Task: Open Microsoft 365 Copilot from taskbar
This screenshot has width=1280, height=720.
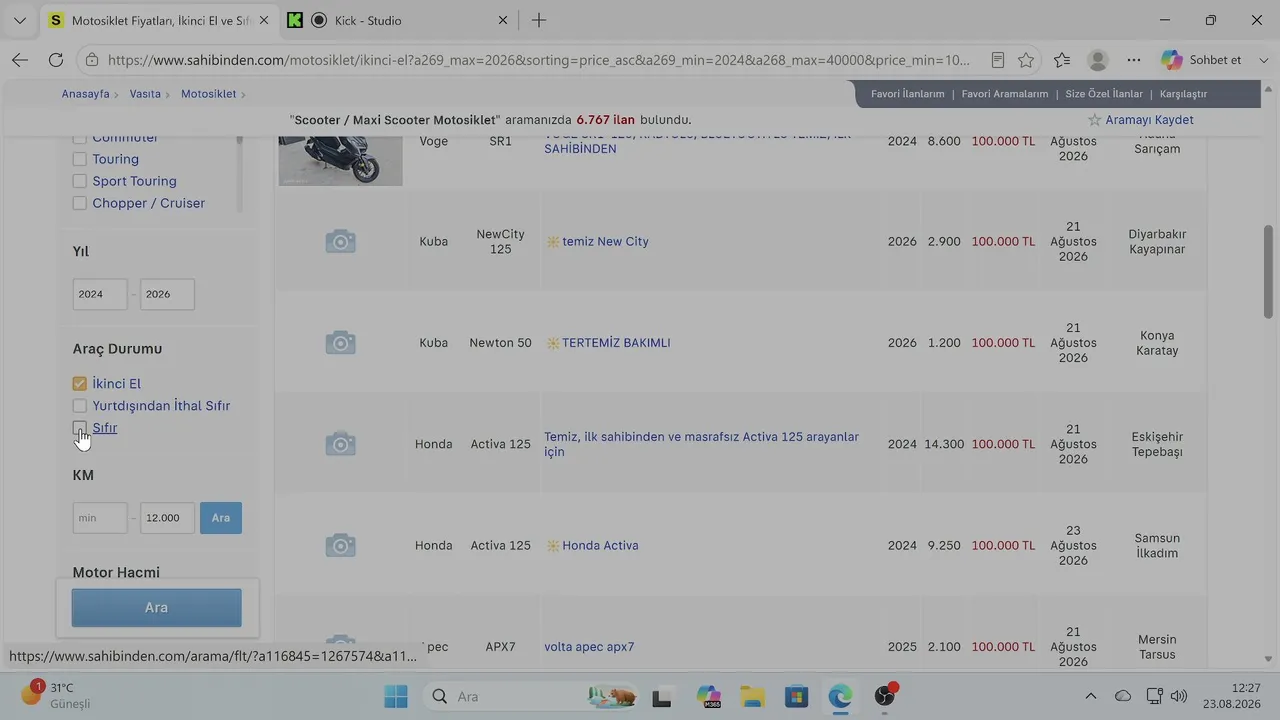Action: point(709,696)
